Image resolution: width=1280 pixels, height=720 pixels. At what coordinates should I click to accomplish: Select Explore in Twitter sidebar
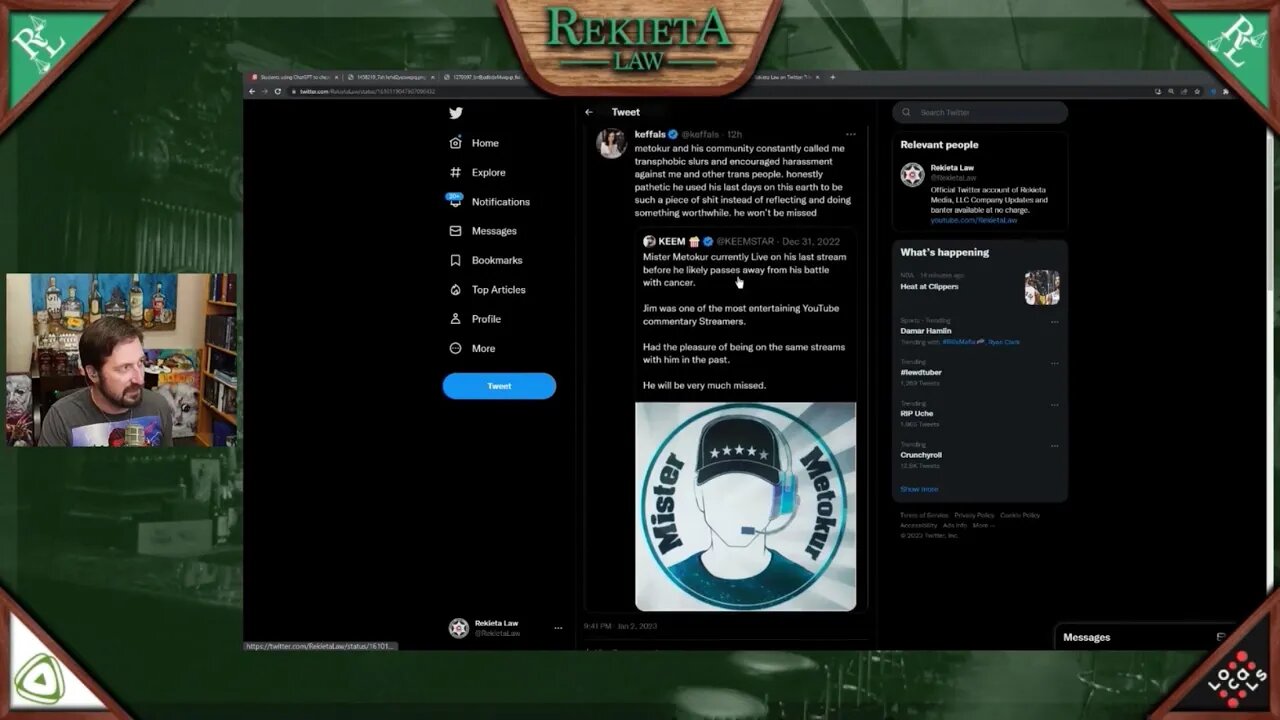click(x=489, y=172)
